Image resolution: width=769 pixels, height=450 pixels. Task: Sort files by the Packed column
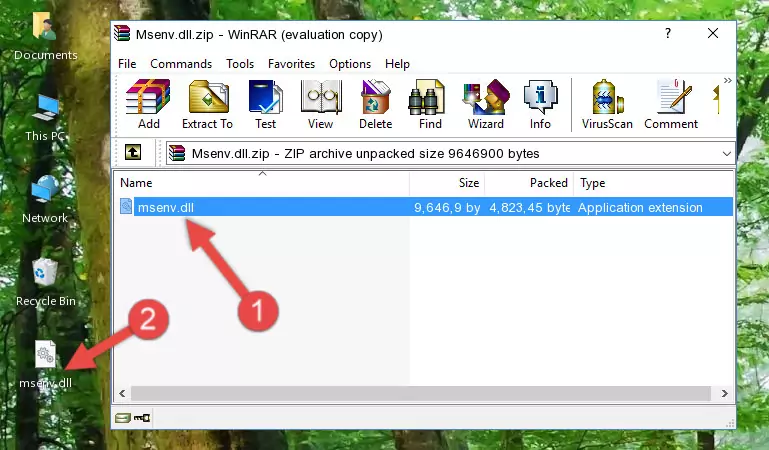pos(529,183)
